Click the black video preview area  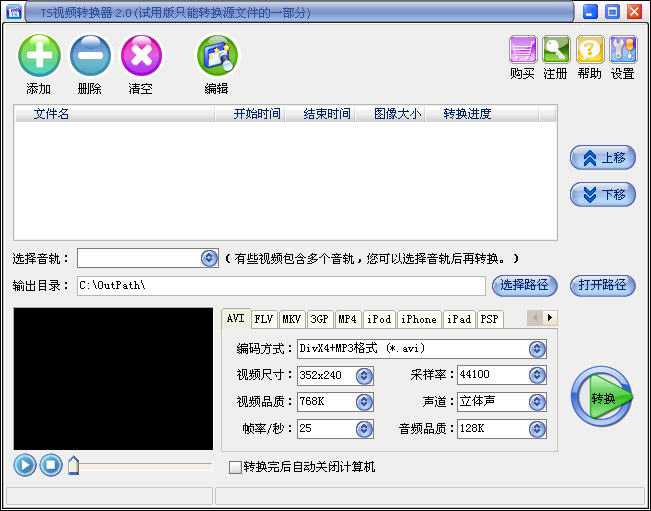(113, 379)
